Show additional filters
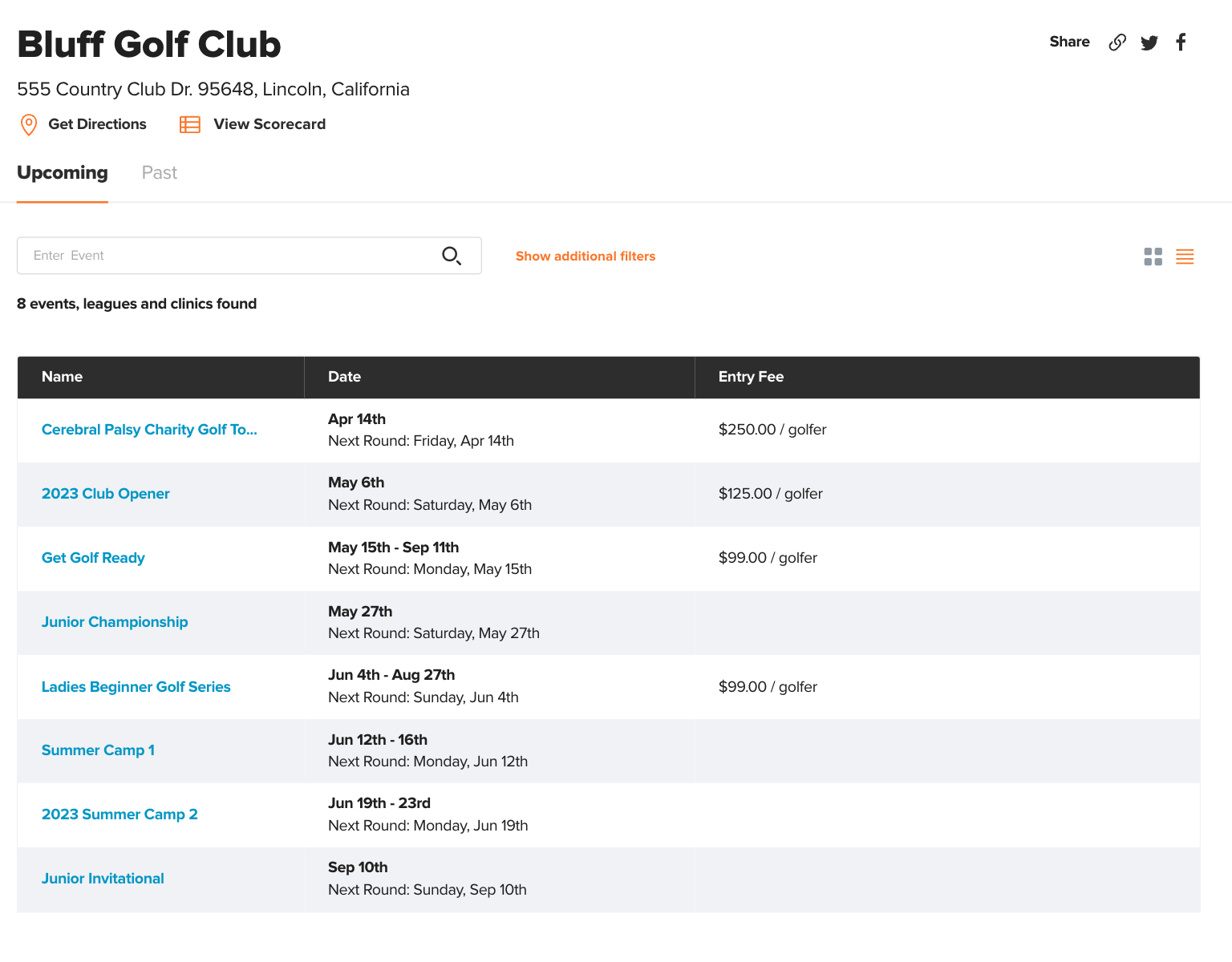 (586, 257)
